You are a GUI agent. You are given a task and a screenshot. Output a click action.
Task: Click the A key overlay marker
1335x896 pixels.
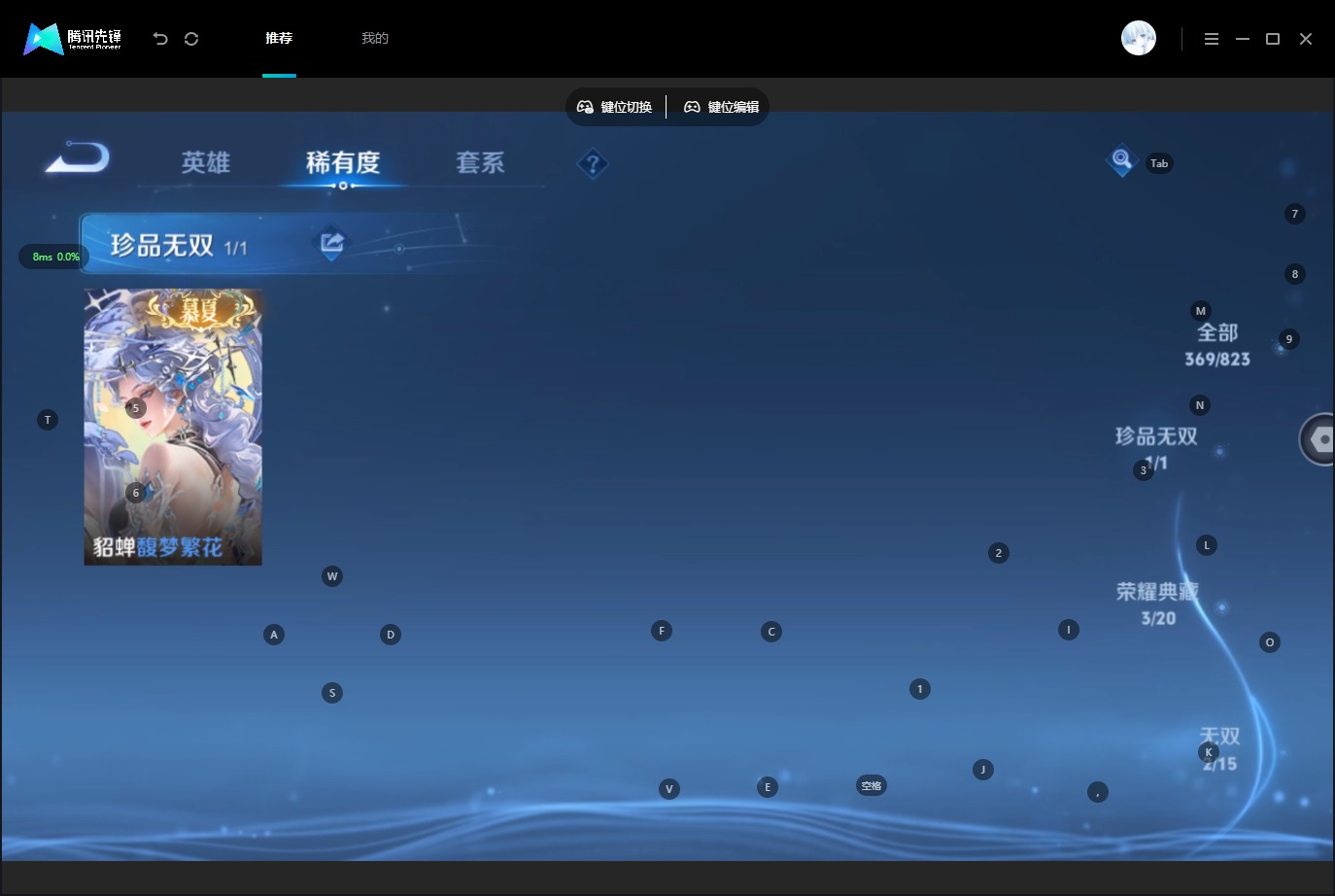coord(274,635)
